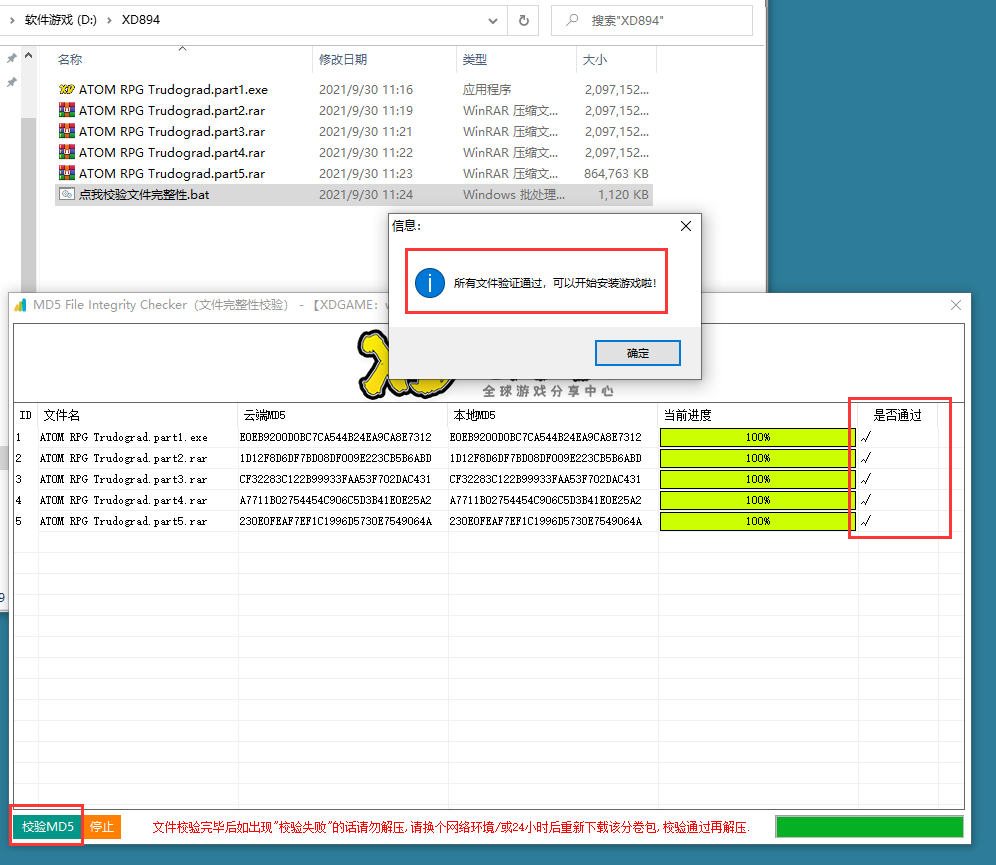Click the MD5 checker window title icon
The width and height of the screenshot is (996, 865).
click(x=20, y=305)
